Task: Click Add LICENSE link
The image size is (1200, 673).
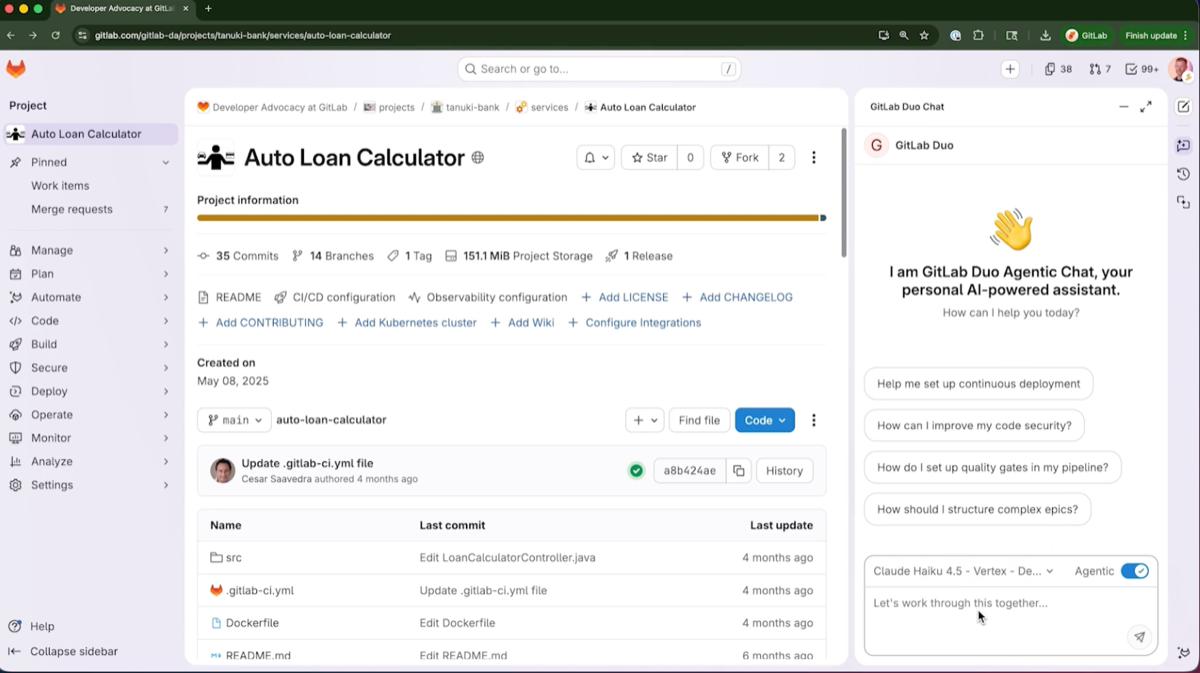Action: pos(625,297)
